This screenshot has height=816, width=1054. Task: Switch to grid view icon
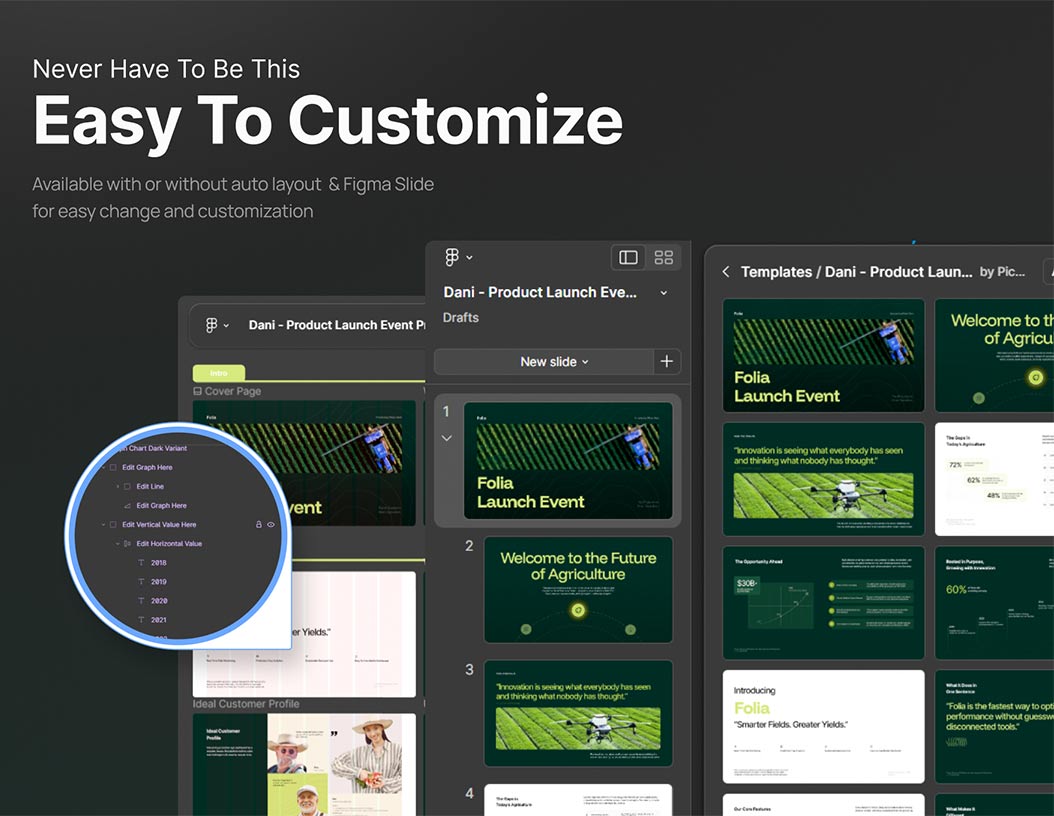(x=663, y=258)
